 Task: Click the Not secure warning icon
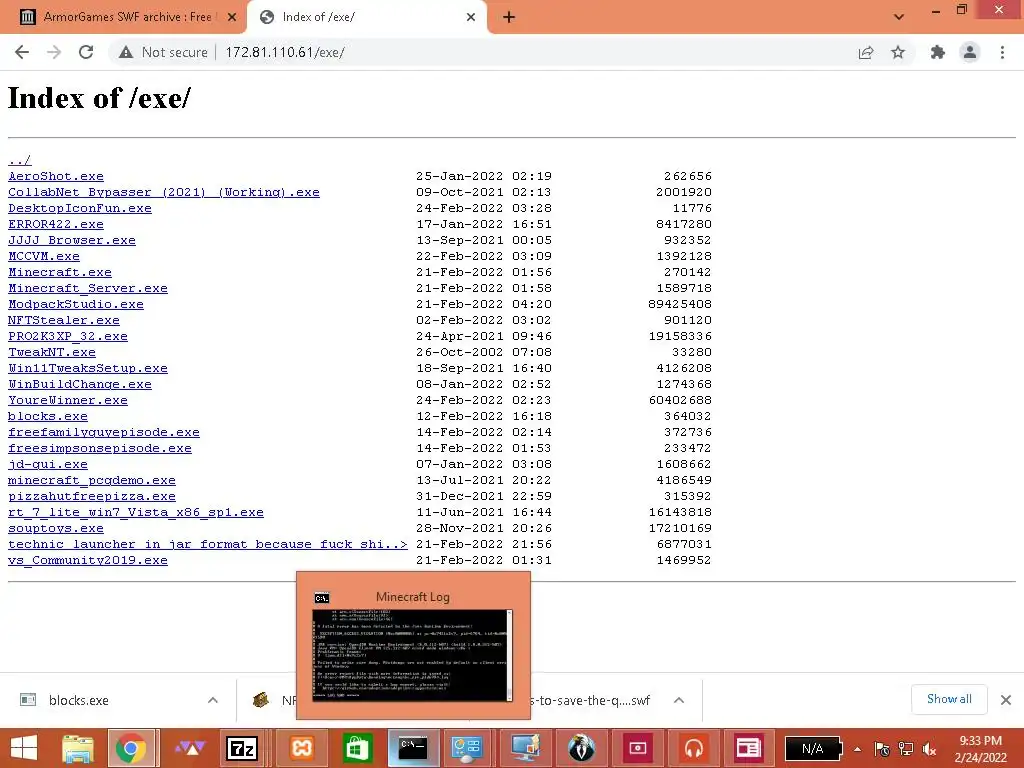point(126,52)
